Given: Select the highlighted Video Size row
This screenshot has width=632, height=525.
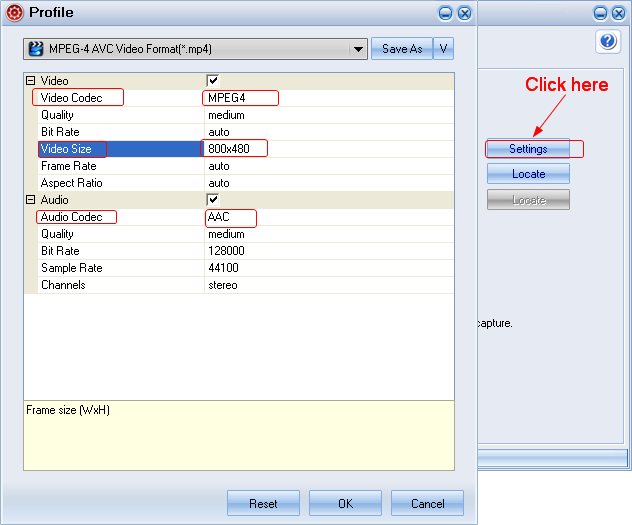Looking at the screenshot, I should point(246,149).
